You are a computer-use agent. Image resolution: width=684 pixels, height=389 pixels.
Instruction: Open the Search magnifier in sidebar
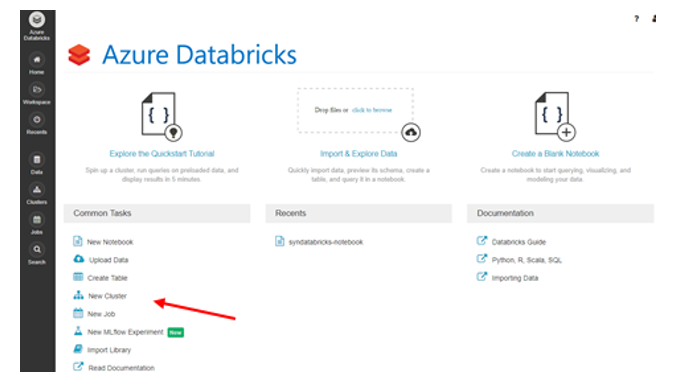37,249
